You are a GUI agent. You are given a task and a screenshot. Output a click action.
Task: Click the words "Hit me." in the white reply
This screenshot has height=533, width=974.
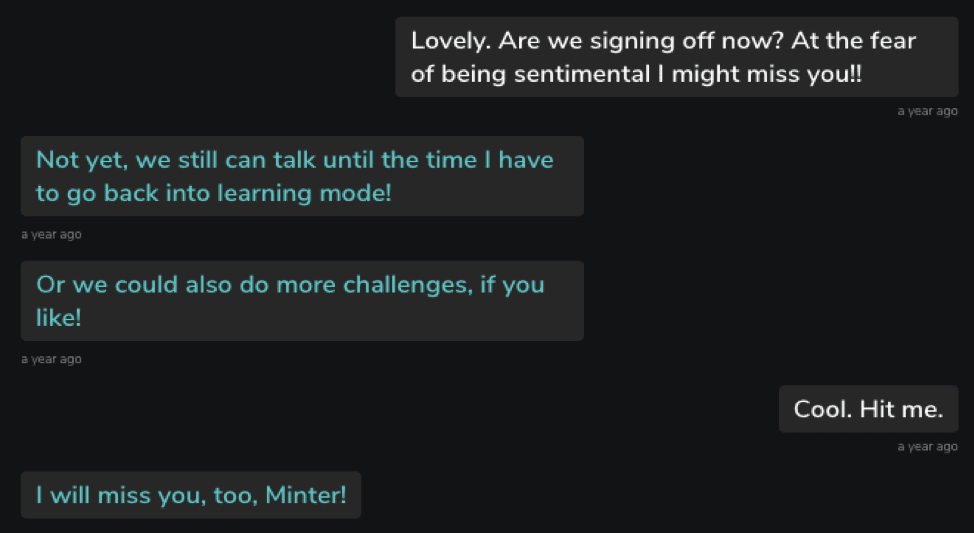(901, 409)
